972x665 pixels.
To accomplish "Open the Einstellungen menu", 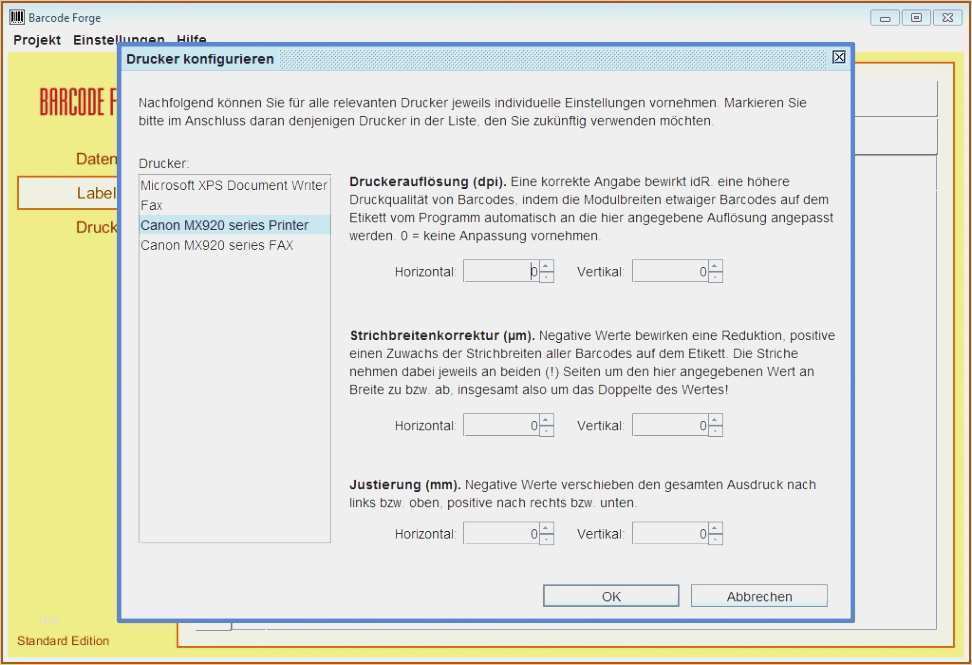I will [118, 40].
